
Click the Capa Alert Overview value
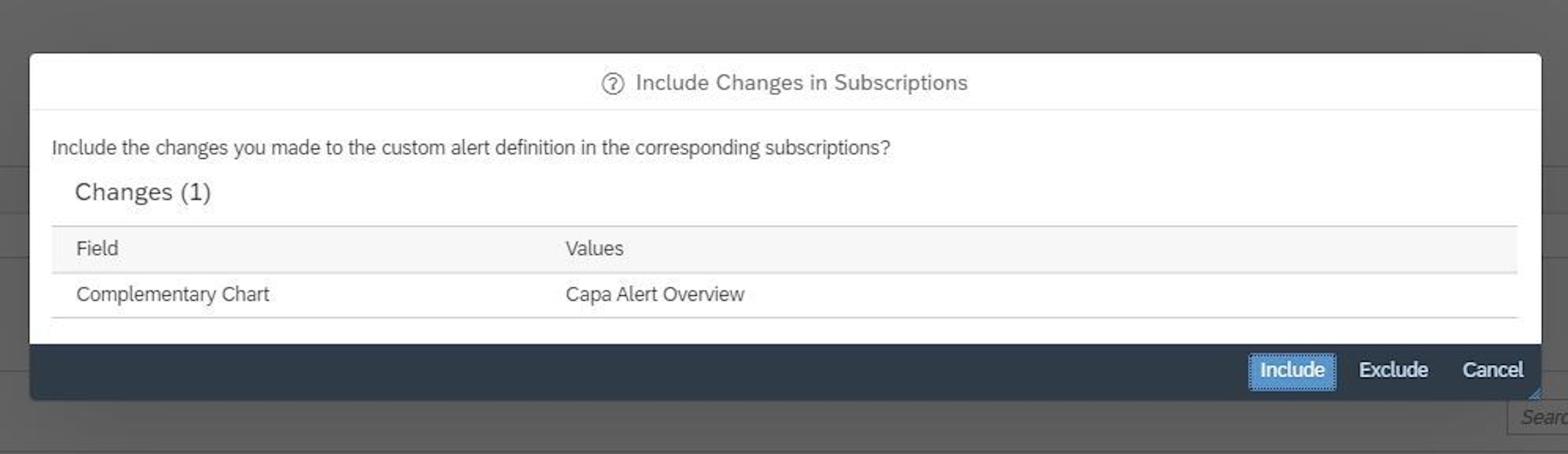656,294
